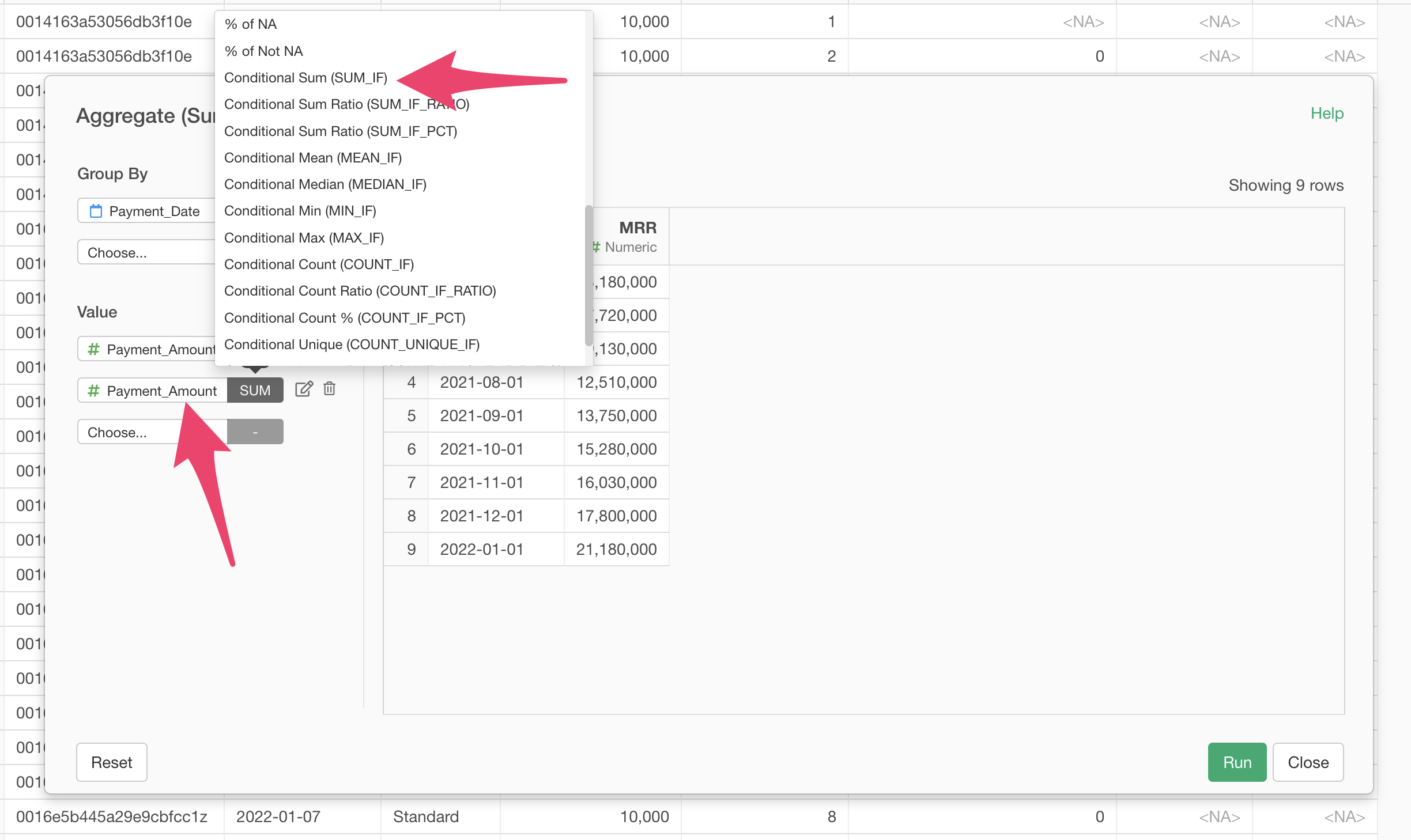Screen dimensions: 1411x840
Task: Click the calendar icon on Payment_Date
Action: coord(96,211)
